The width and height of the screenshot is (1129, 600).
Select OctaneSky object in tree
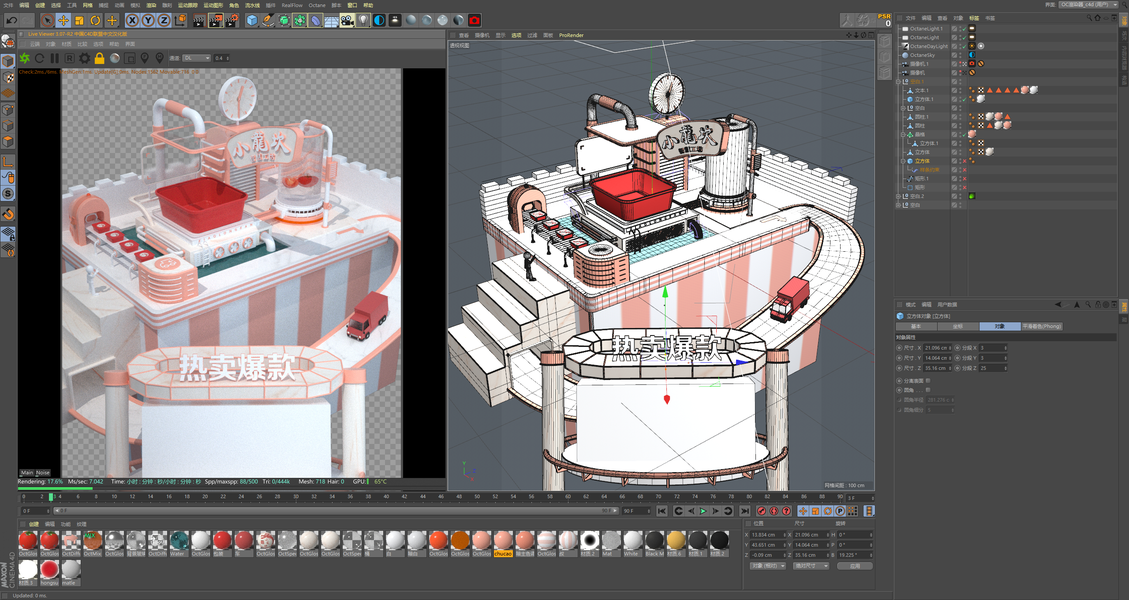(x=922, y=55)
